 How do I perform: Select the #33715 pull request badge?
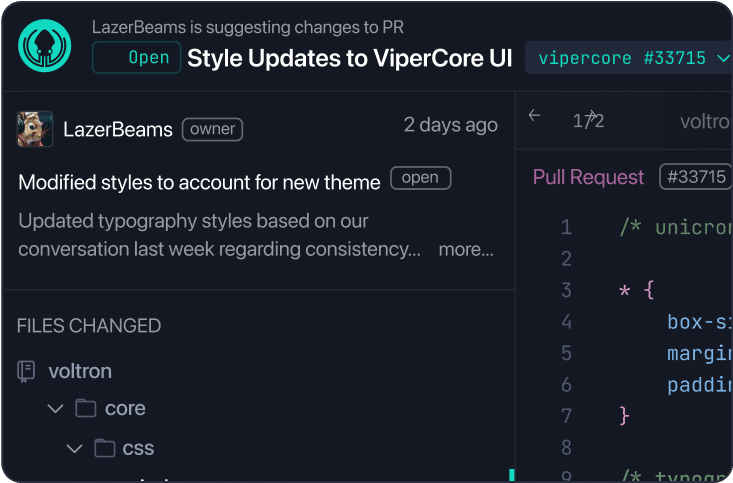coord(696,177)
